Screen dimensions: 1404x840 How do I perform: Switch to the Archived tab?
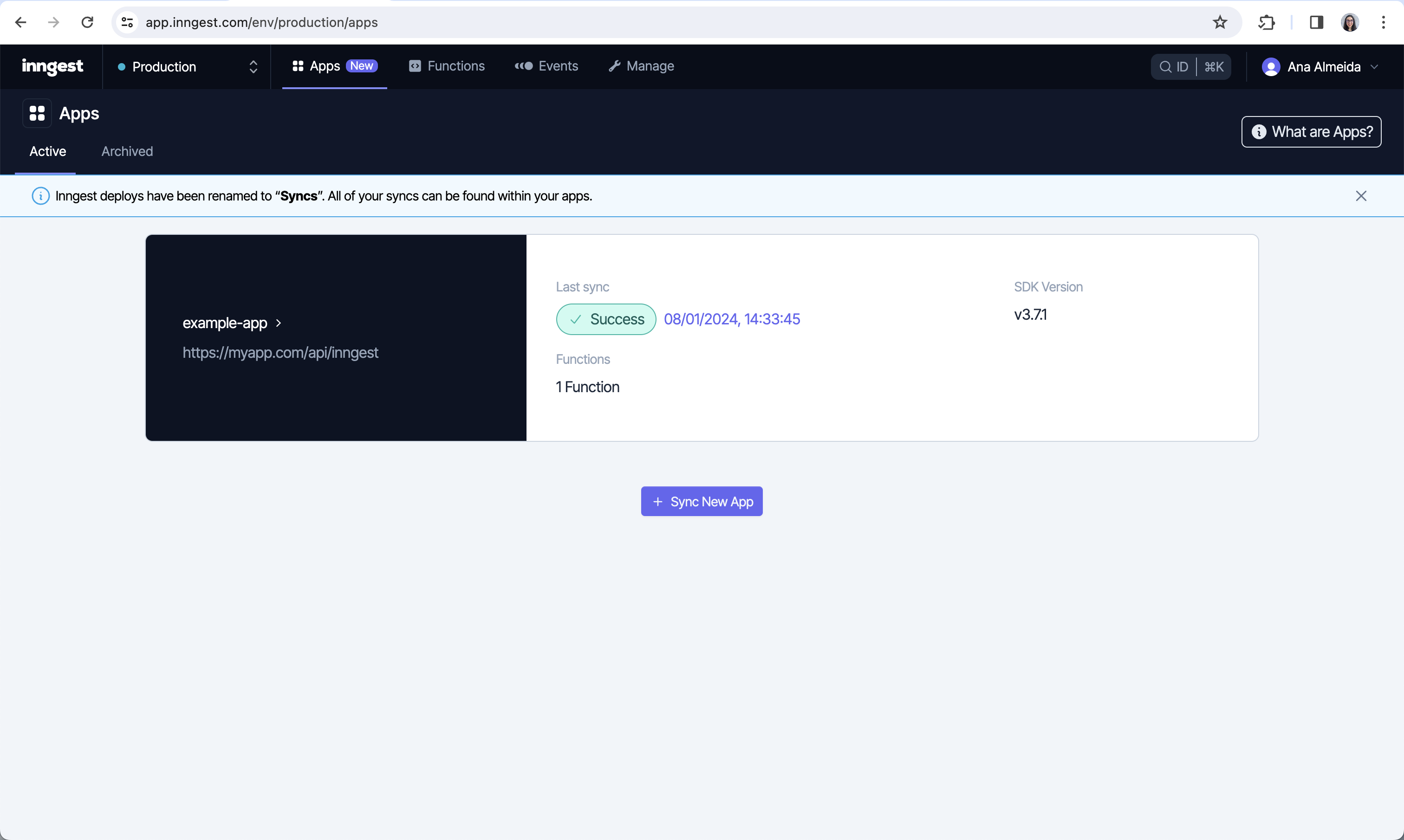click(x=127, y=151)
